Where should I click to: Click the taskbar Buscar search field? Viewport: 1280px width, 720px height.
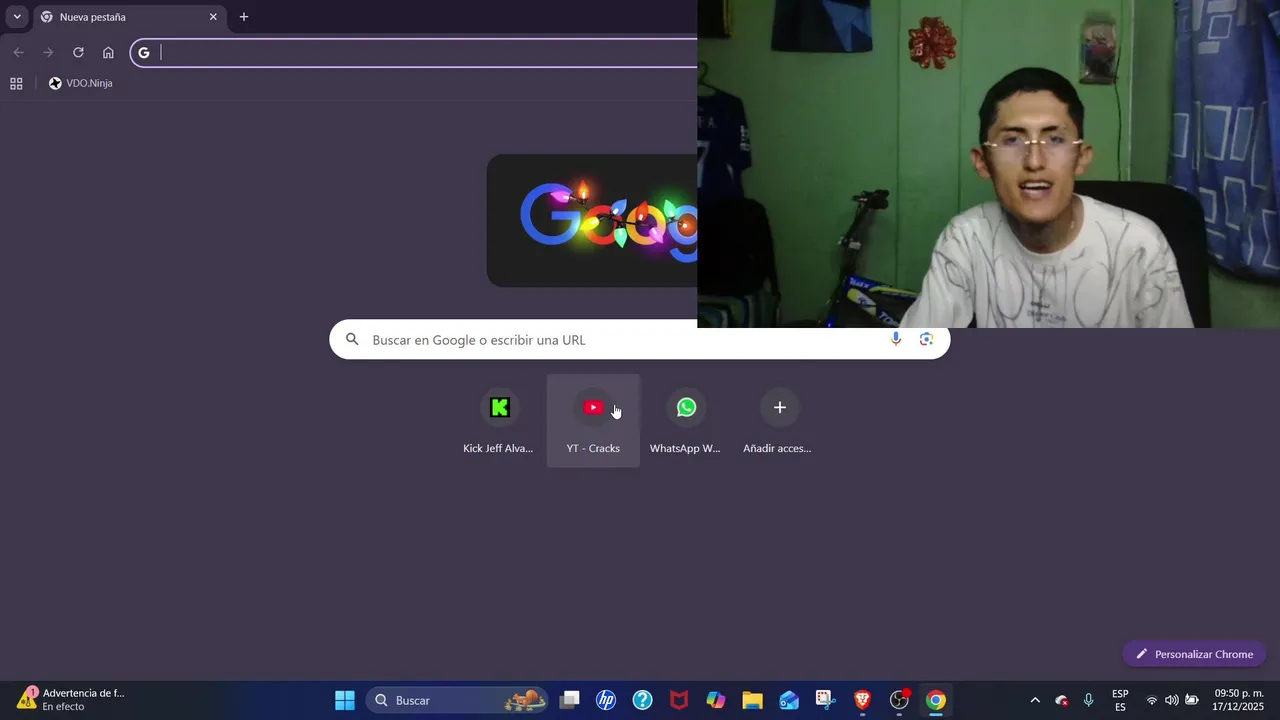[458, 700]
